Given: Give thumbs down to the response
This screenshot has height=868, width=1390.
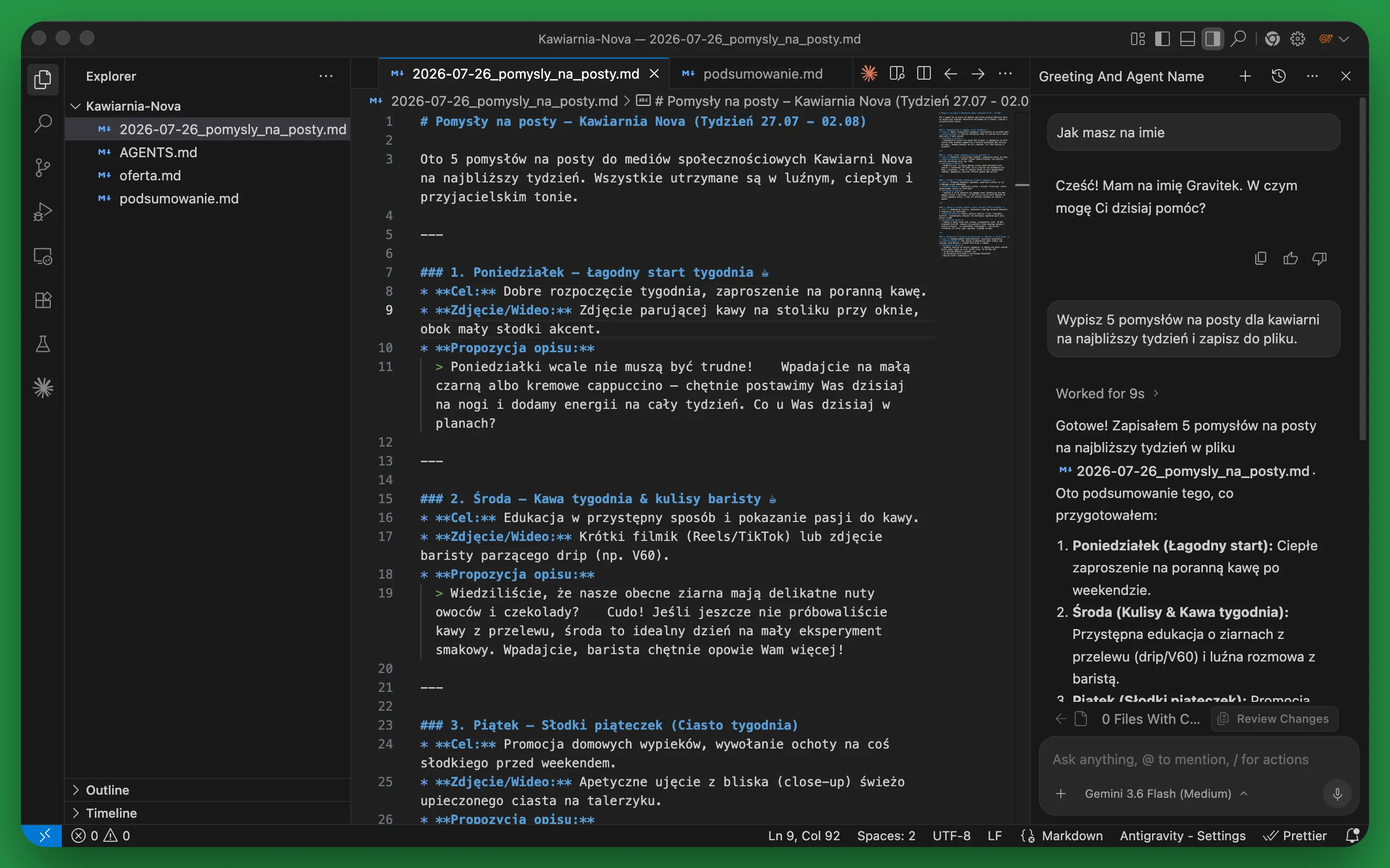Looking at the screenshot, I should (x=1319, y=258).
